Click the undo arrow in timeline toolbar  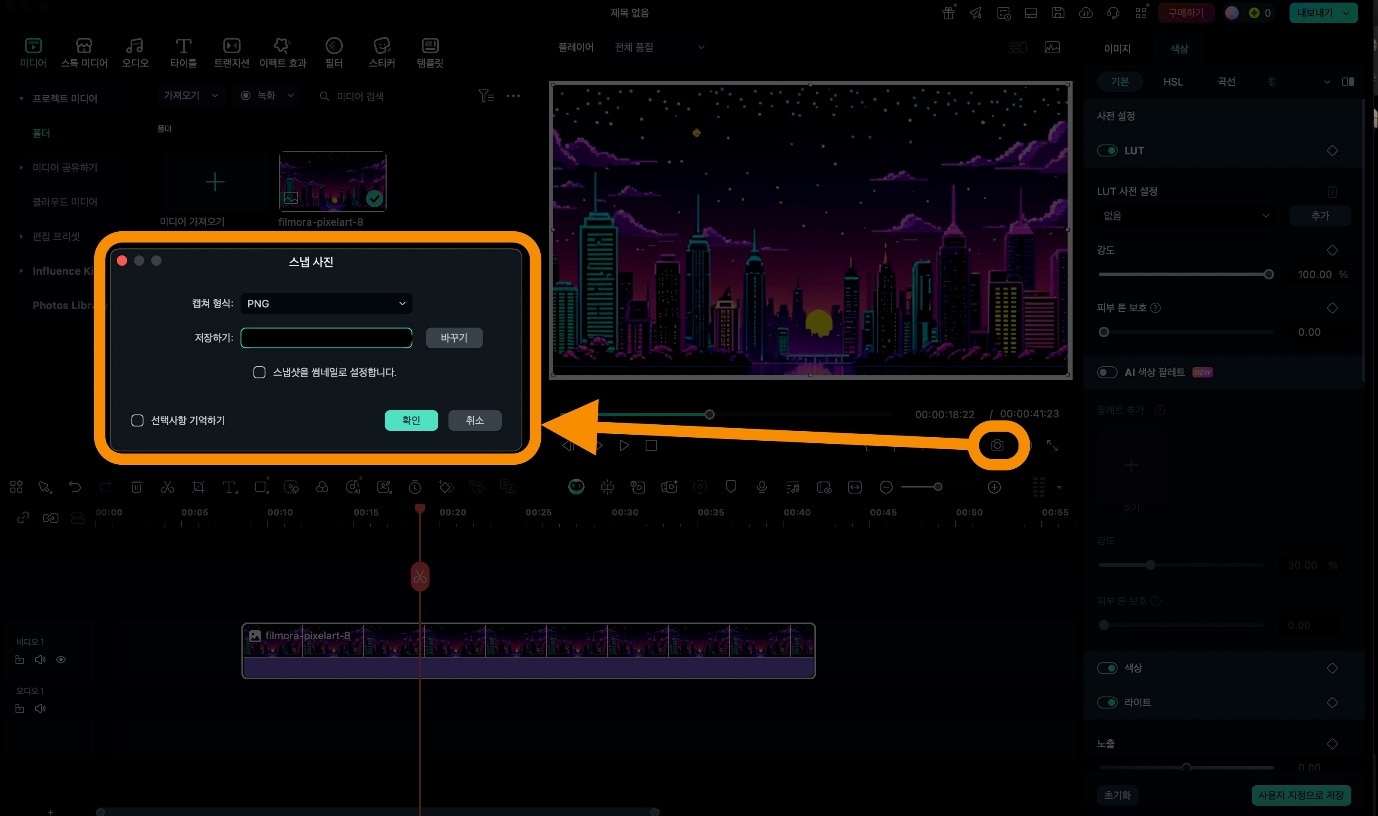tap(75, 487)
